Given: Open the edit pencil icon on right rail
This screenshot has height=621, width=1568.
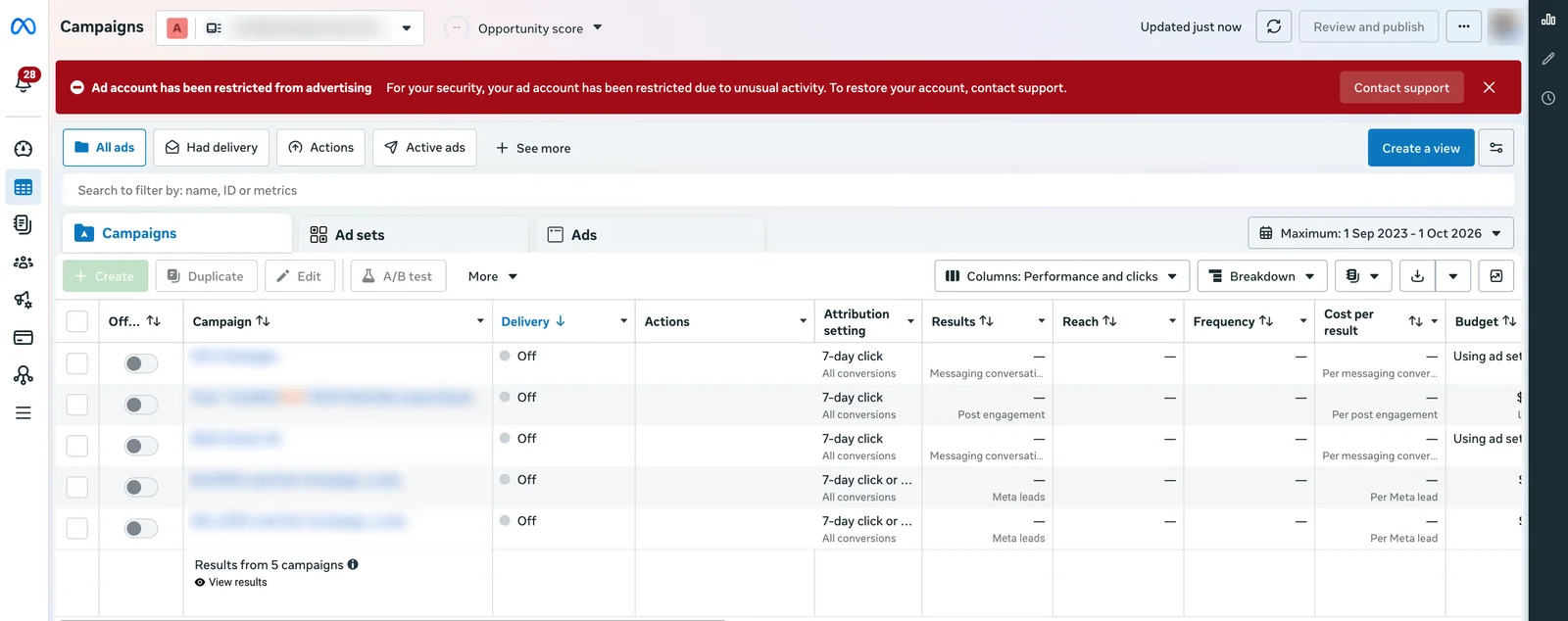Looking at the screenshot, I should click(1548, 59).
